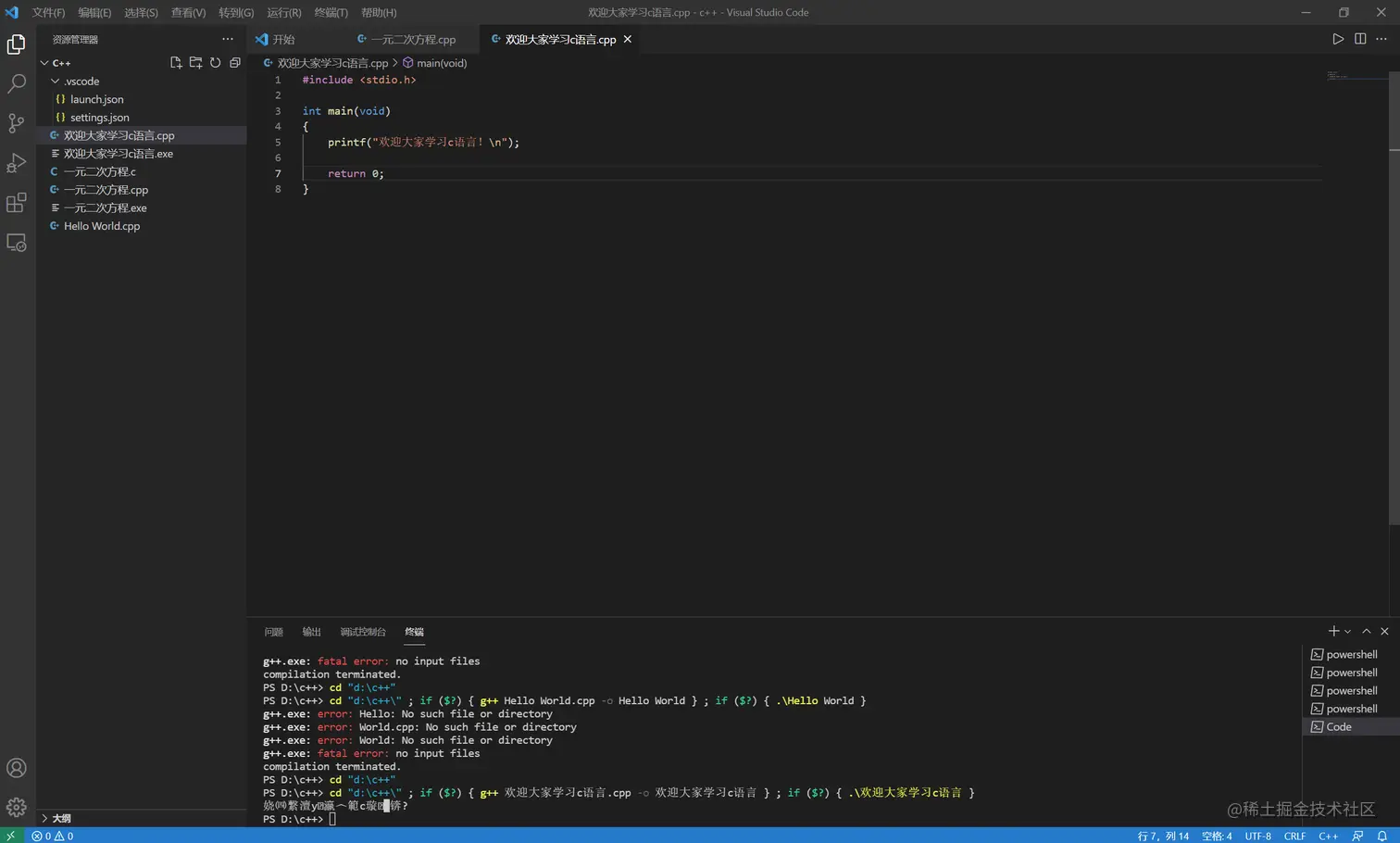Open the 运行(R) menu

(x=284, y=12)
